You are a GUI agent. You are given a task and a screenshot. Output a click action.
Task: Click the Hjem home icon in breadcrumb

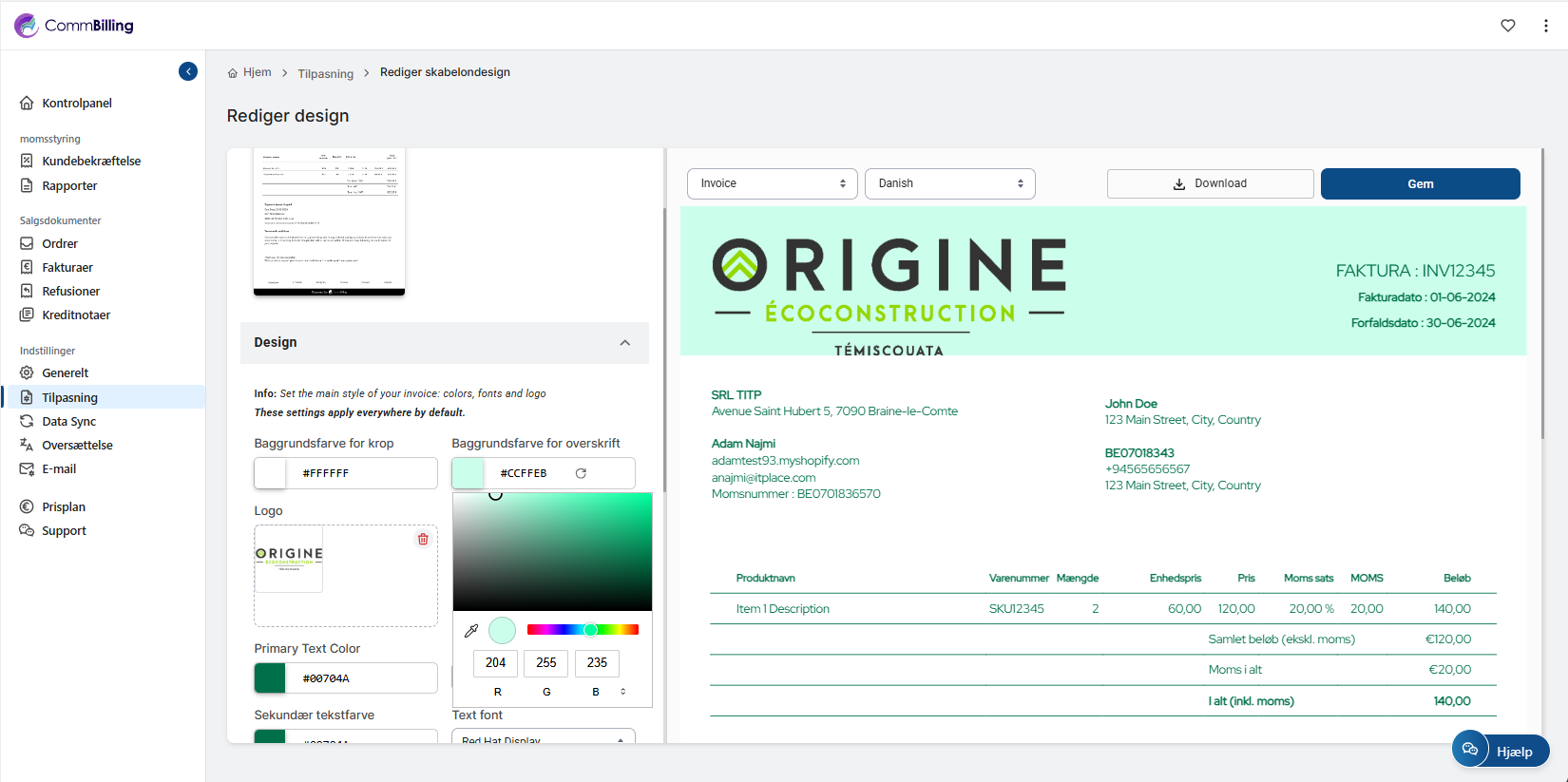coord(233,73)
